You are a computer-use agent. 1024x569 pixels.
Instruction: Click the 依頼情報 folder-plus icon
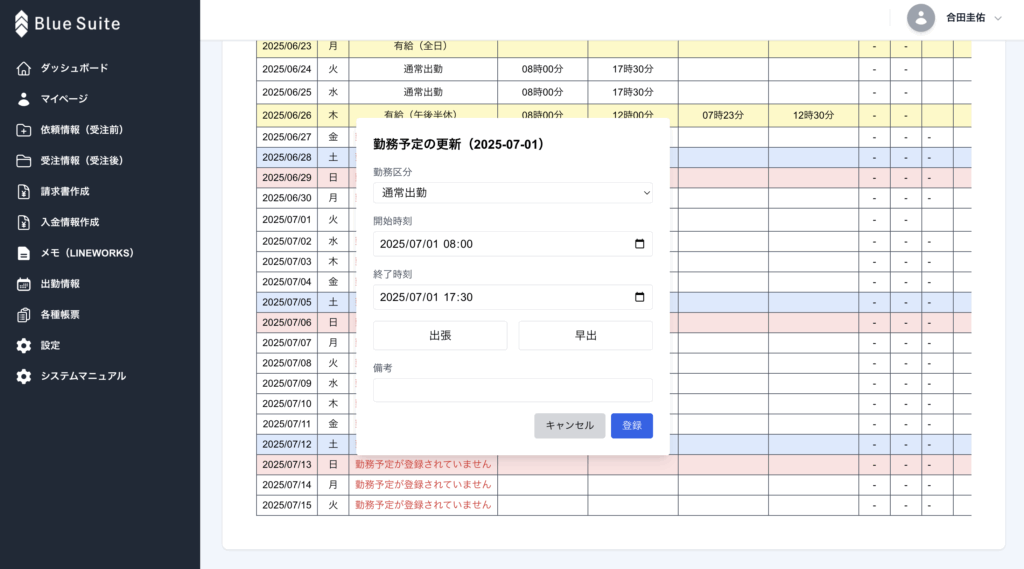(x=24, y=130)
